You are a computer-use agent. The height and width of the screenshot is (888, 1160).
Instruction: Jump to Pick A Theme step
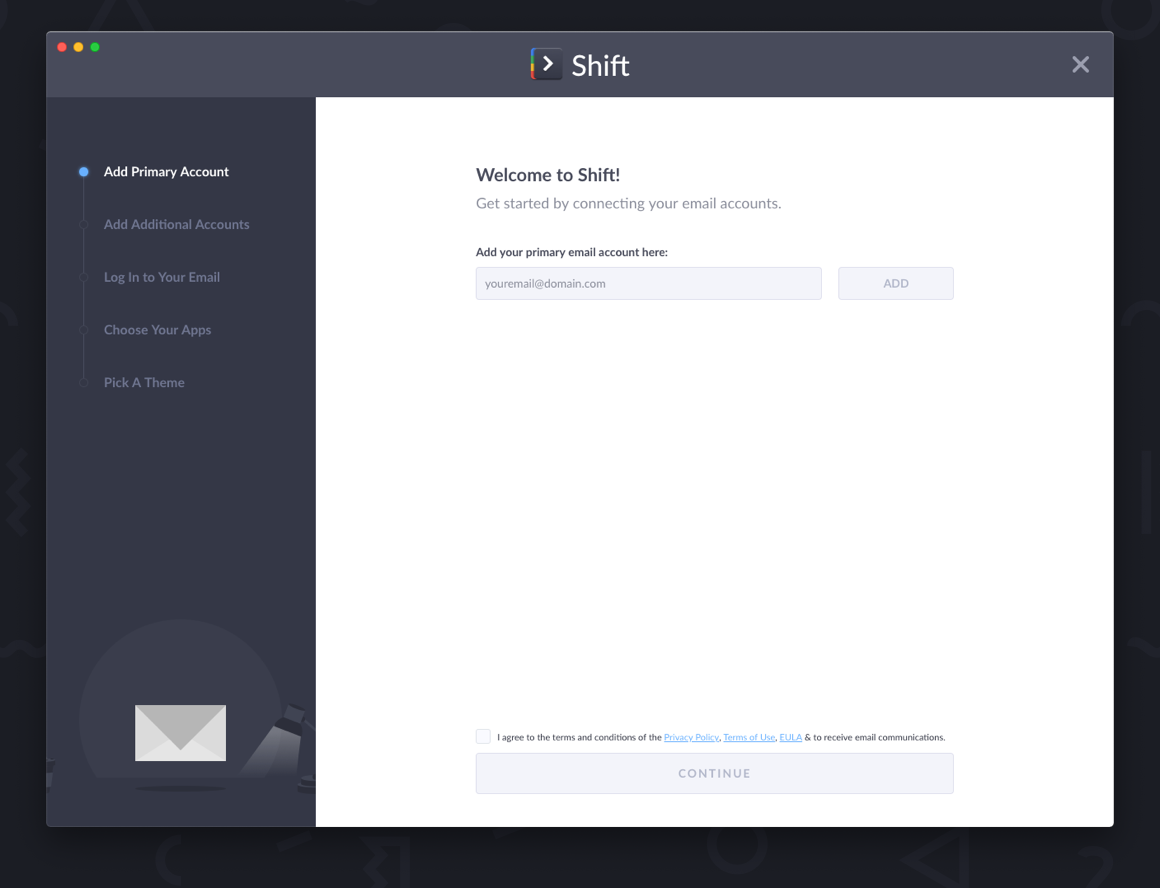click(x=144, y=383)
